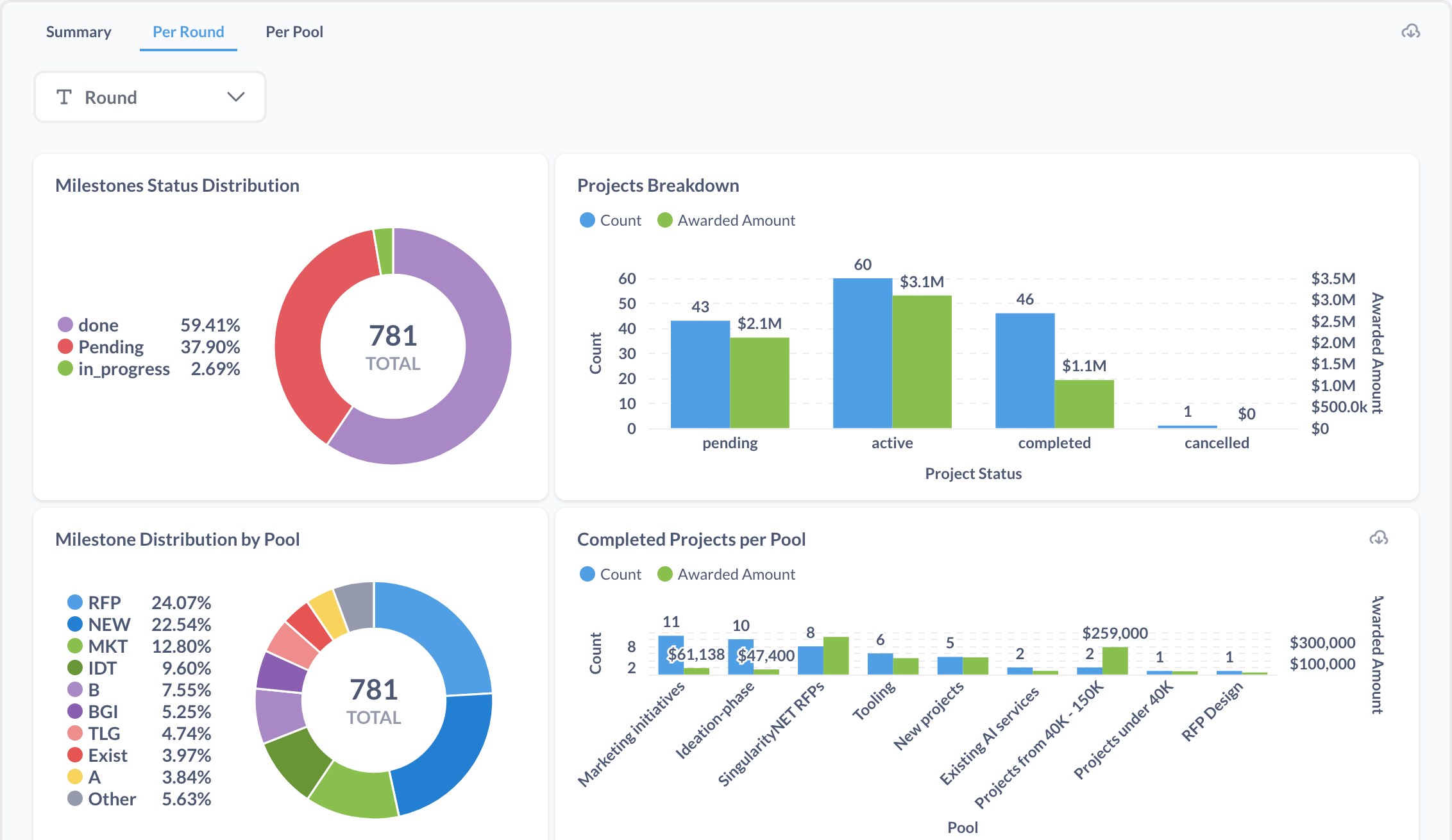The image size is (1452, 840).
Task: Toggle Count series in Completed Projects legend
Action: pyautogui.click(x=611, y=574)
